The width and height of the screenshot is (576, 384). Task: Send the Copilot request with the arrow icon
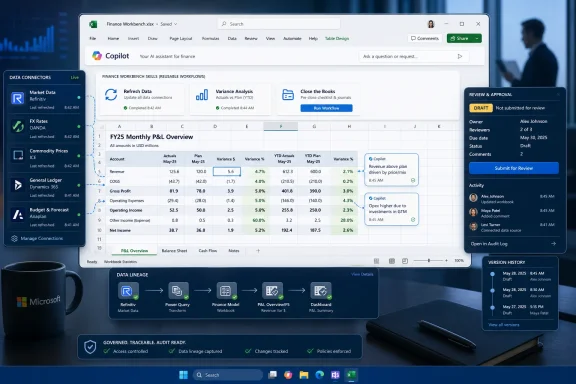(460, 56)
